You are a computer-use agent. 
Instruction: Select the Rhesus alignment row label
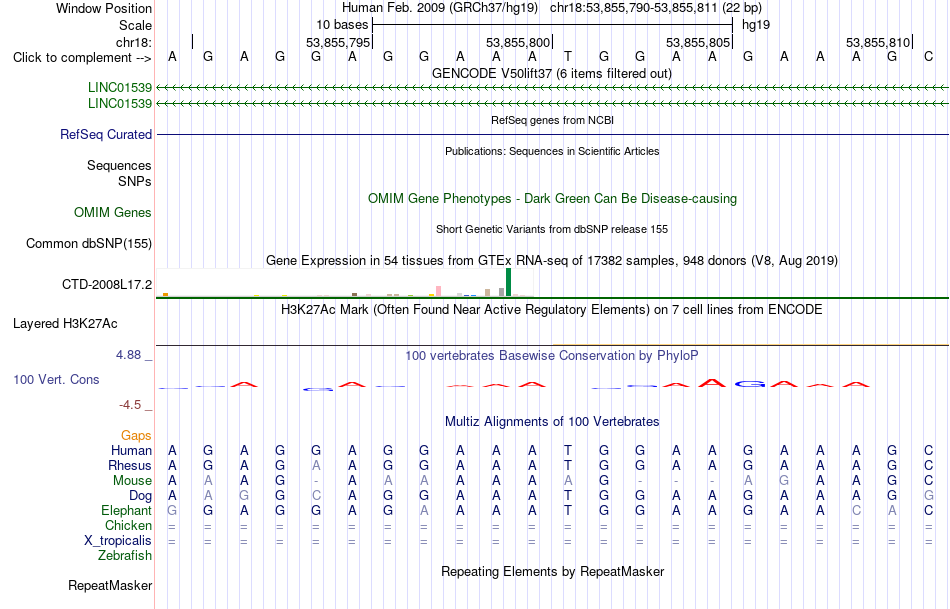click(130, 465)
